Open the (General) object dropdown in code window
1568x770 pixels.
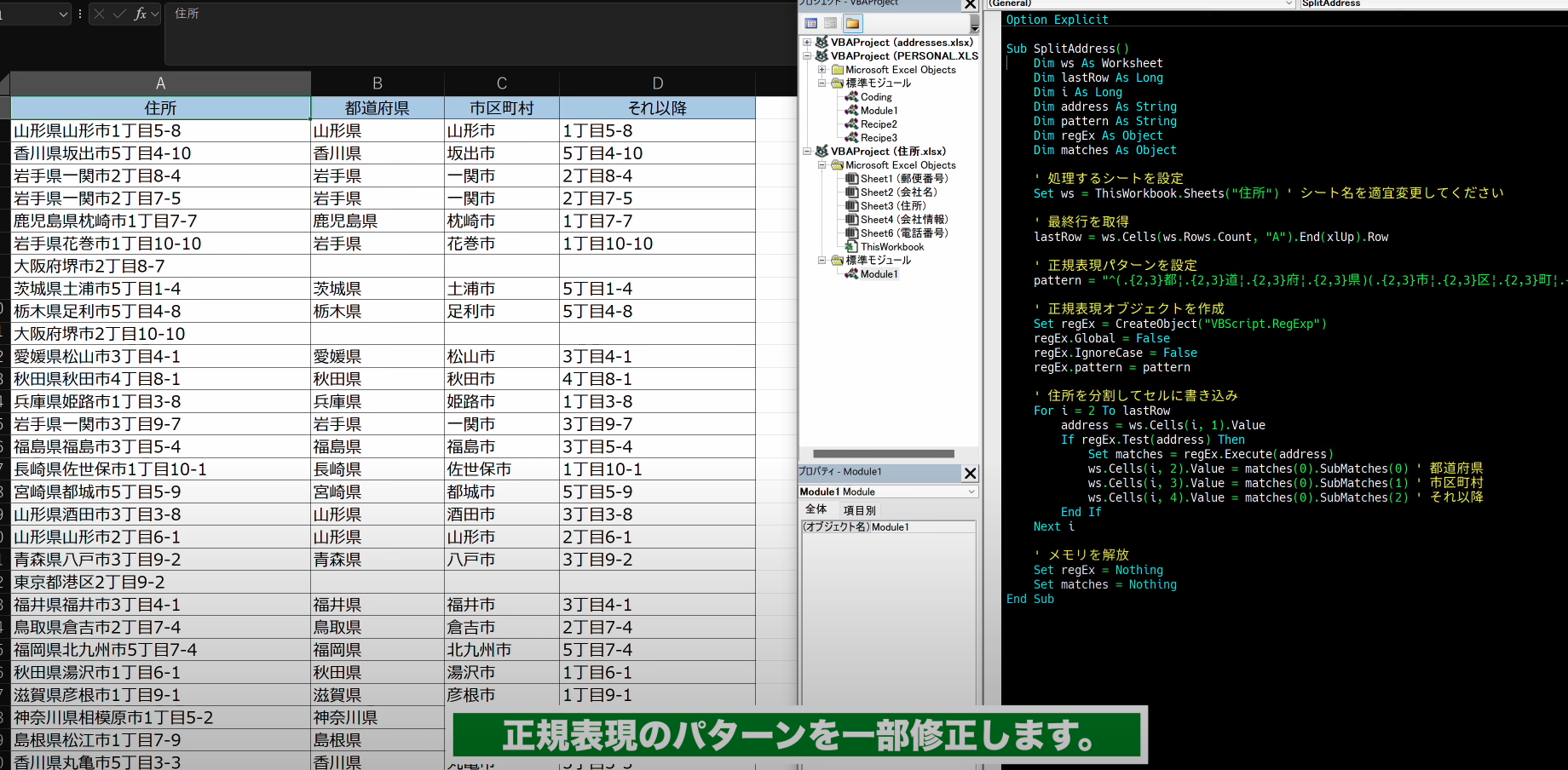[x=1288, y=3]
